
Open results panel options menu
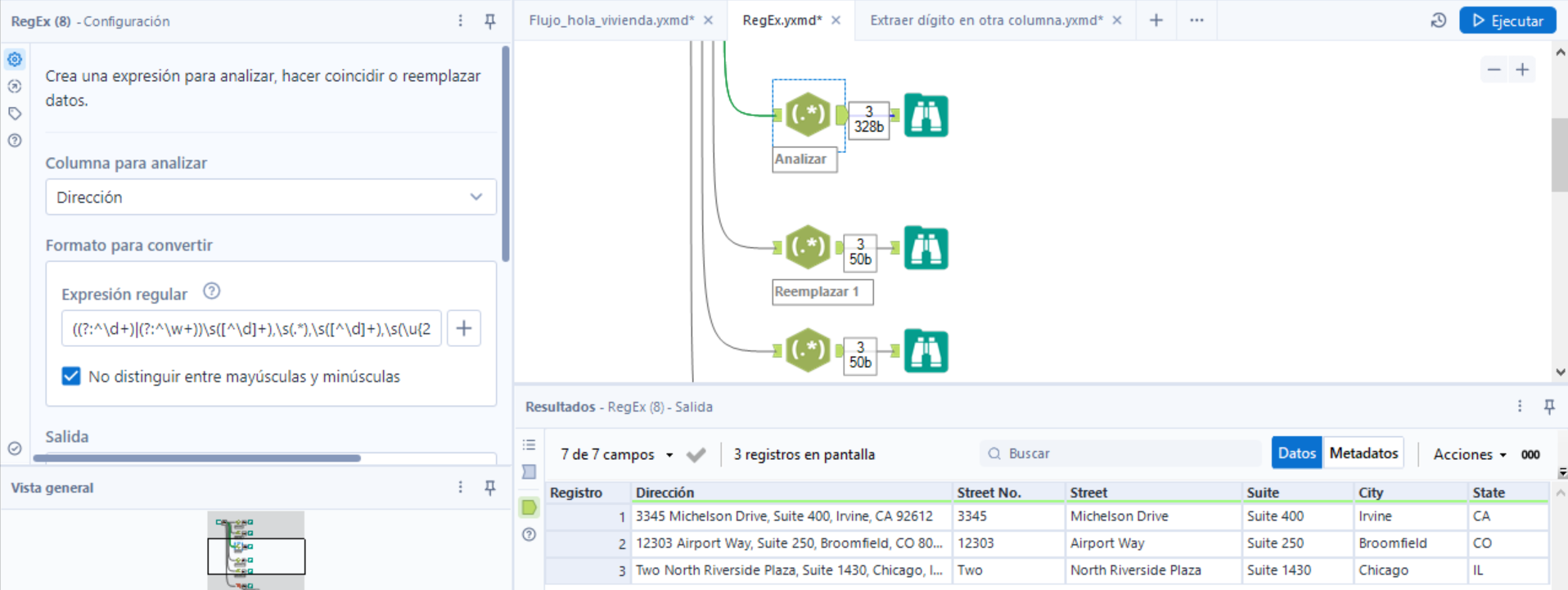[1520, 406]
